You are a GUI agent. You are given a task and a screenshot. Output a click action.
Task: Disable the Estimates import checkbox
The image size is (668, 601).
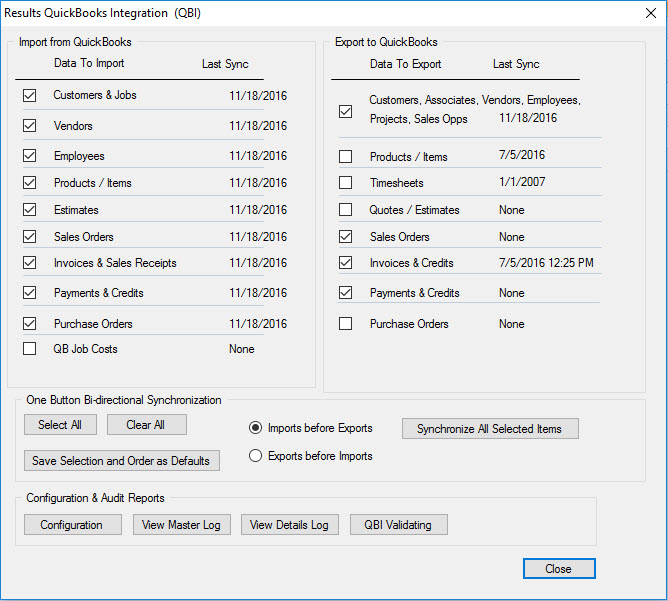pos(29,210)
